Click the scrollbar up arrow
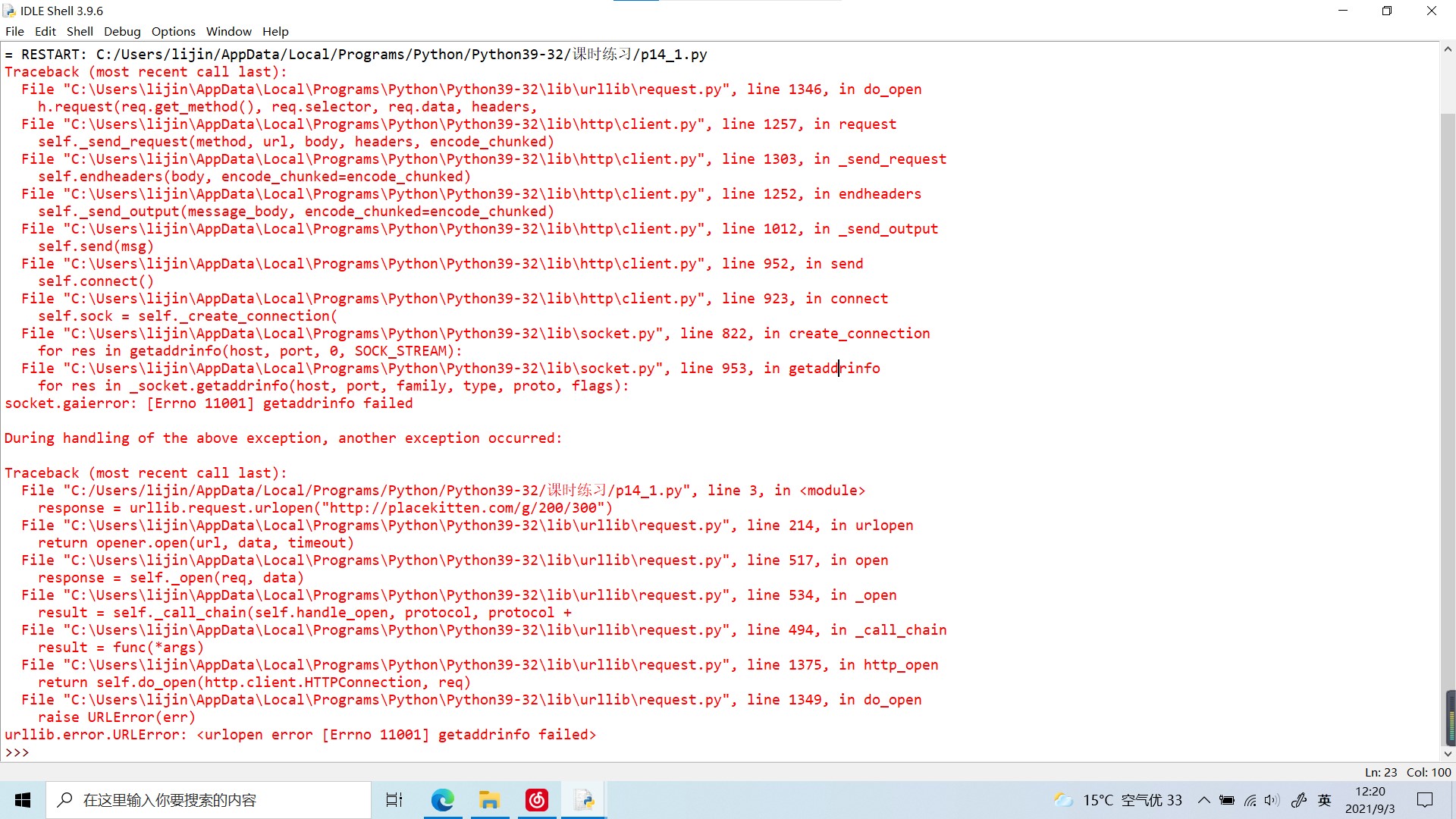Image resolution: width=1456 pixels, height=819 pixels. coord(1448,49)
